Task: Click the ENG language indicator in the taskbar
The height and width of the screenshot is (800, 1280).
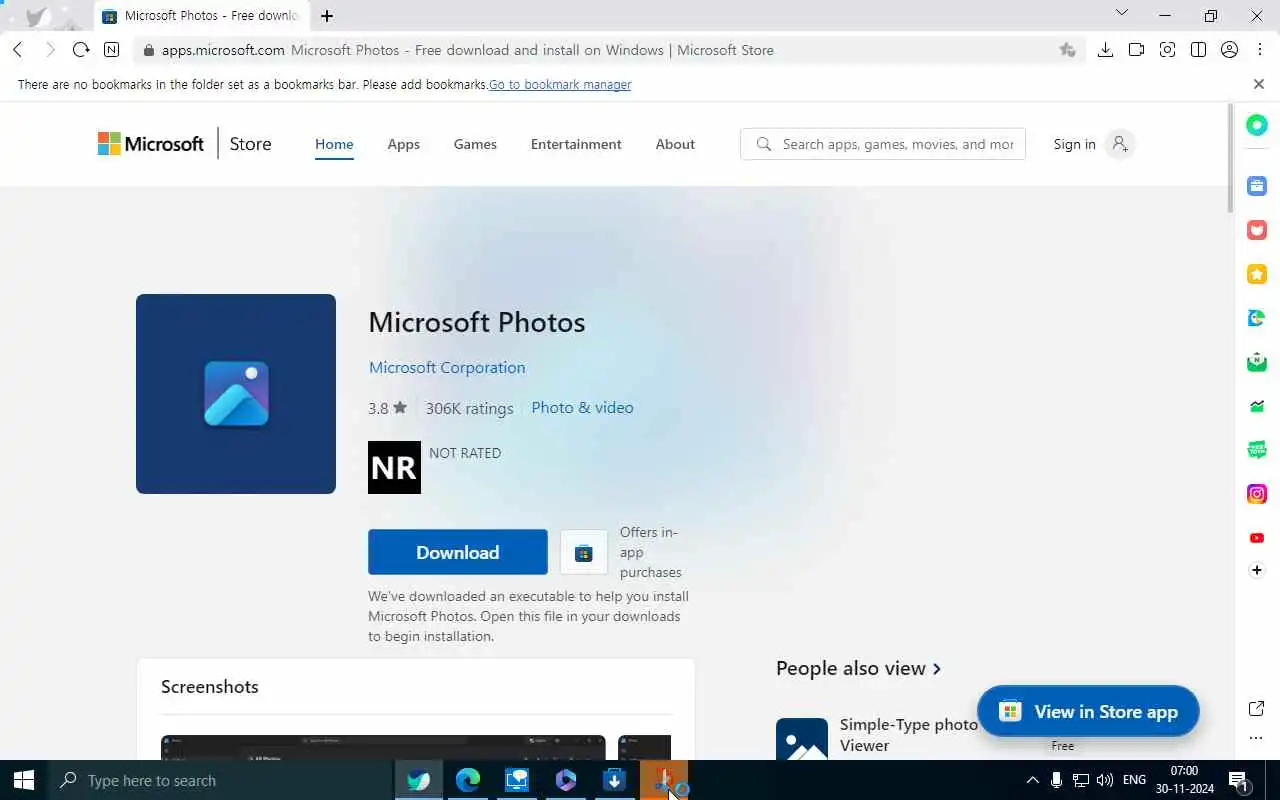Action: 1134,780
